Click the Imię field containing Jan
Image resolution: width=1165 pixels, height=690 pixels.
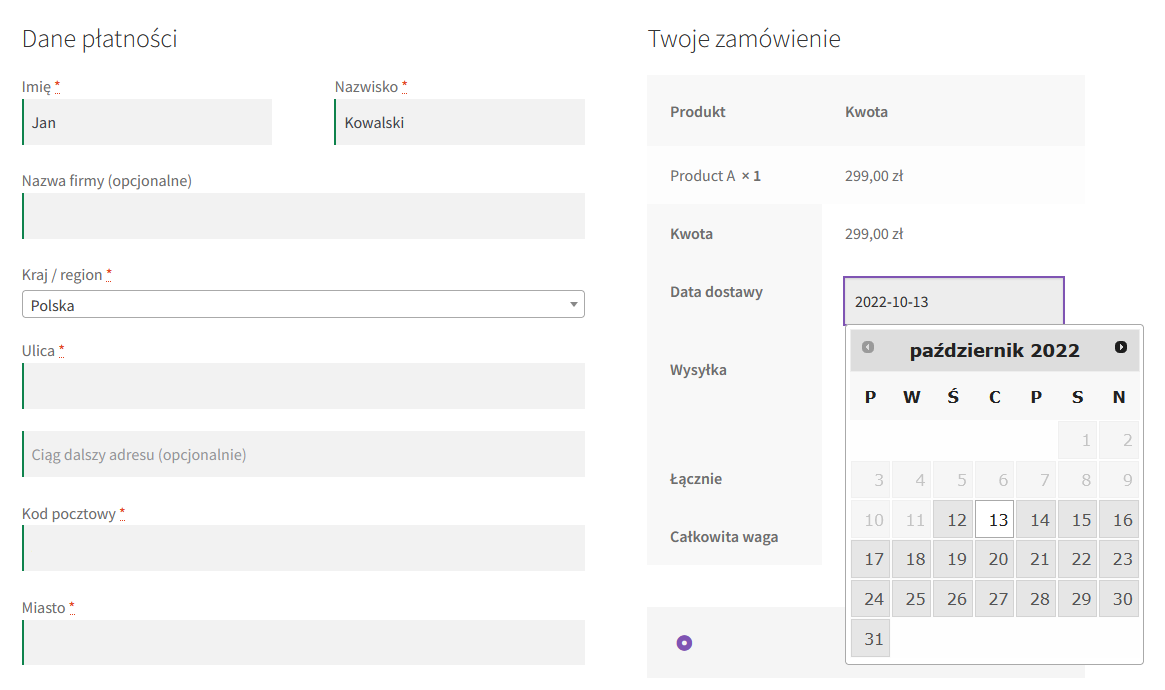(x=147, y=123)
